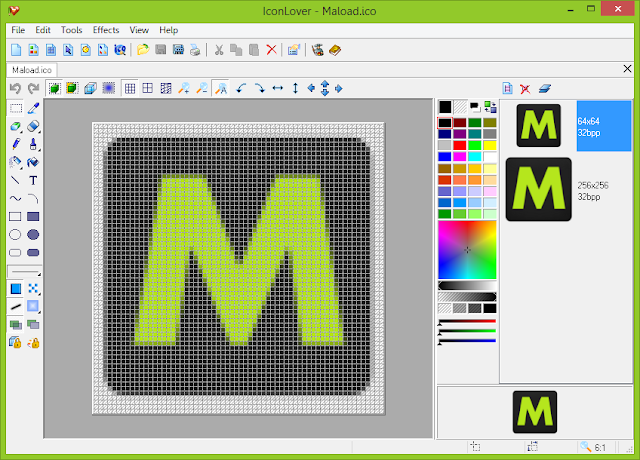The height and width of the screenshot is (460, 640).
Task: Reset to default black and white colors
Action: (x=475, y=107)
